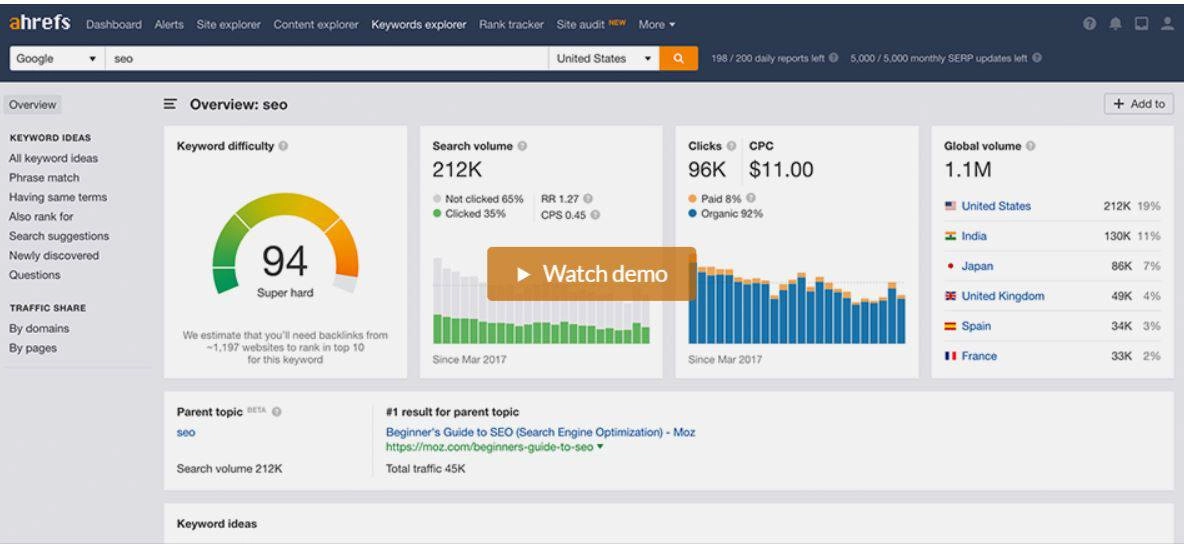Screen dimensions: 1184x548
Task: Click the keyword input field containing seo
Action: (326, 58)
